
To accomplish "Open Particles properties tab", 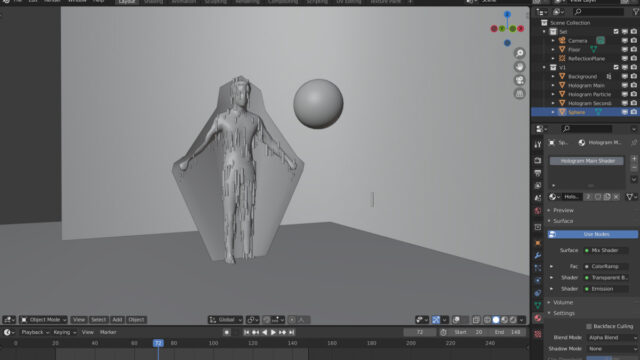I will tap(538, 268).
